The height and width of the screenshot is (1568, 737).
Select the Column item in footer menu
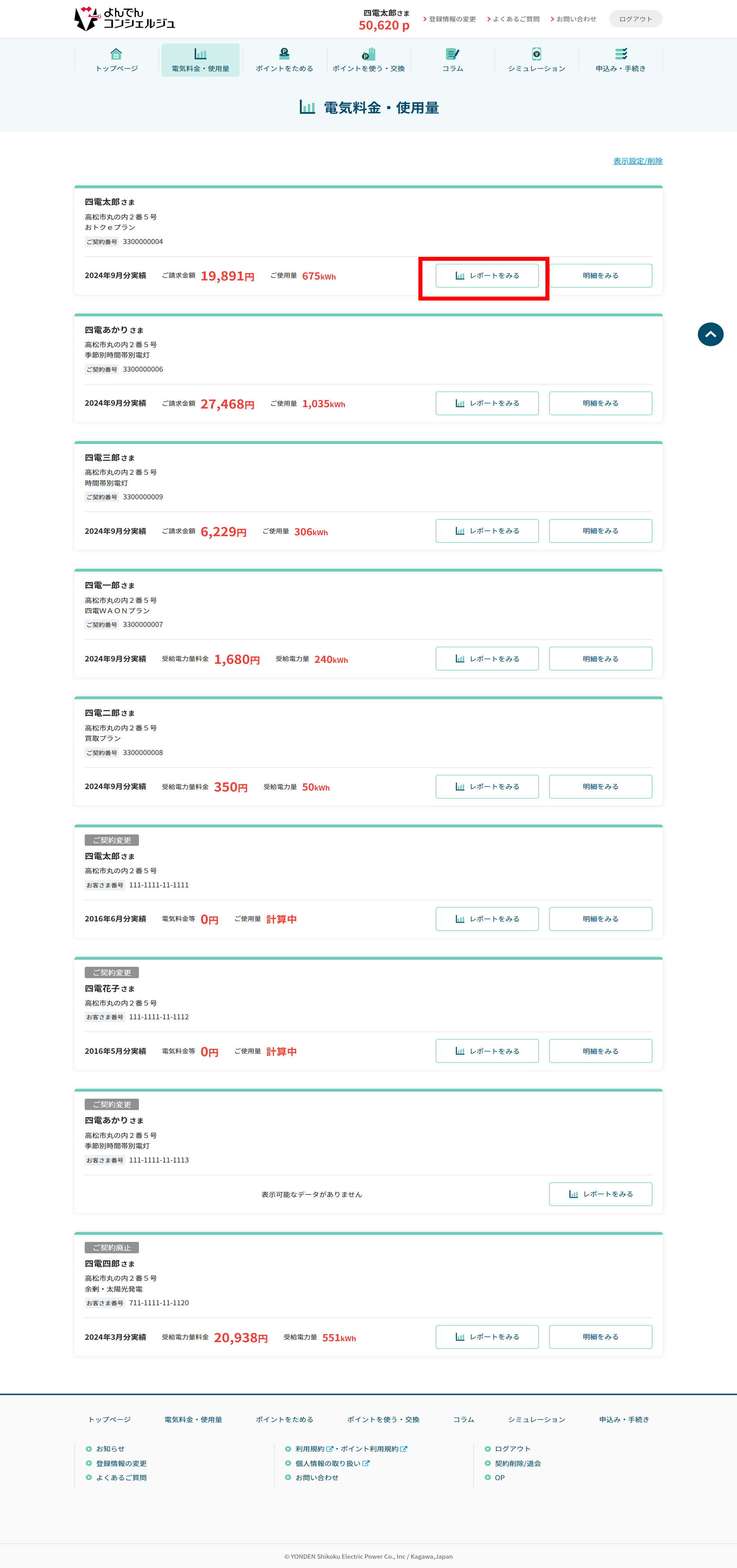[x=464, y=1420]
